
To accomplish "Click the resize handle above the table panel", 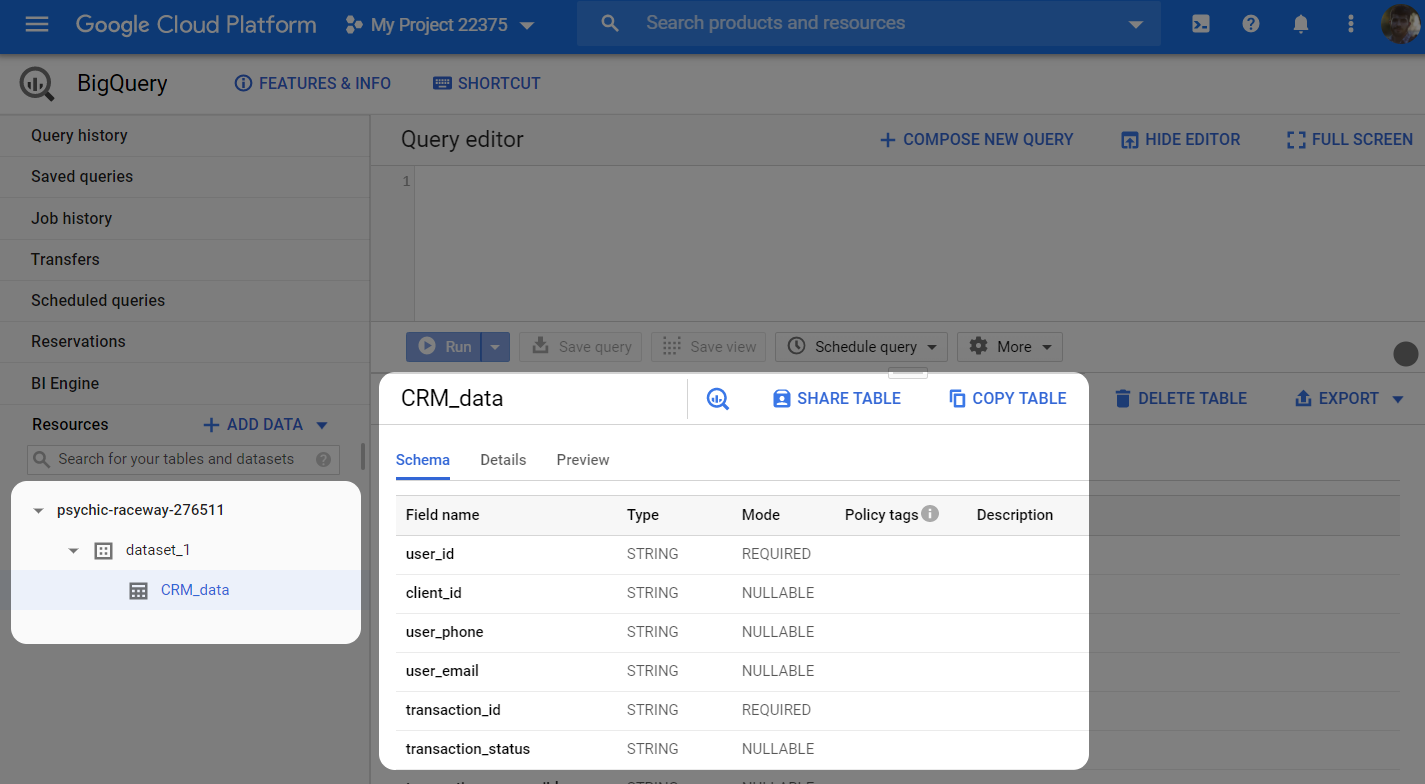I will click(x=908, y=373).
